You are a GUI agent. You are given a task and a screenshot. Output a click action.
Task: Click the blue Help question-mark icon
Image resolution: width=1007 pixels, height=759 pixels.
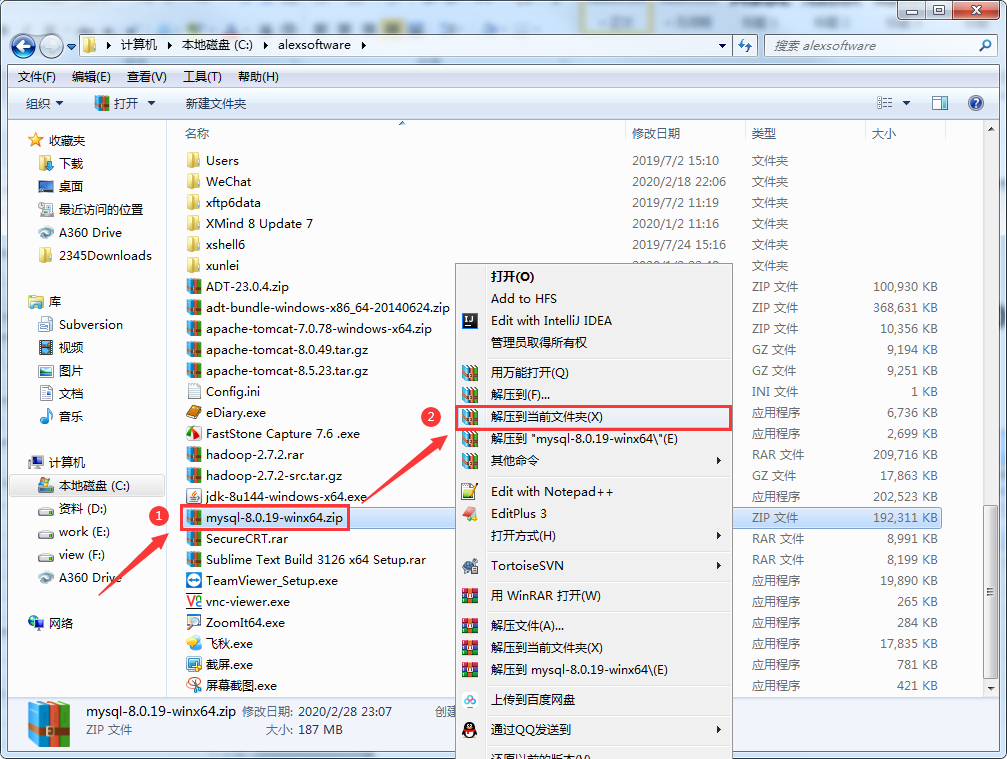click(976, 103)
